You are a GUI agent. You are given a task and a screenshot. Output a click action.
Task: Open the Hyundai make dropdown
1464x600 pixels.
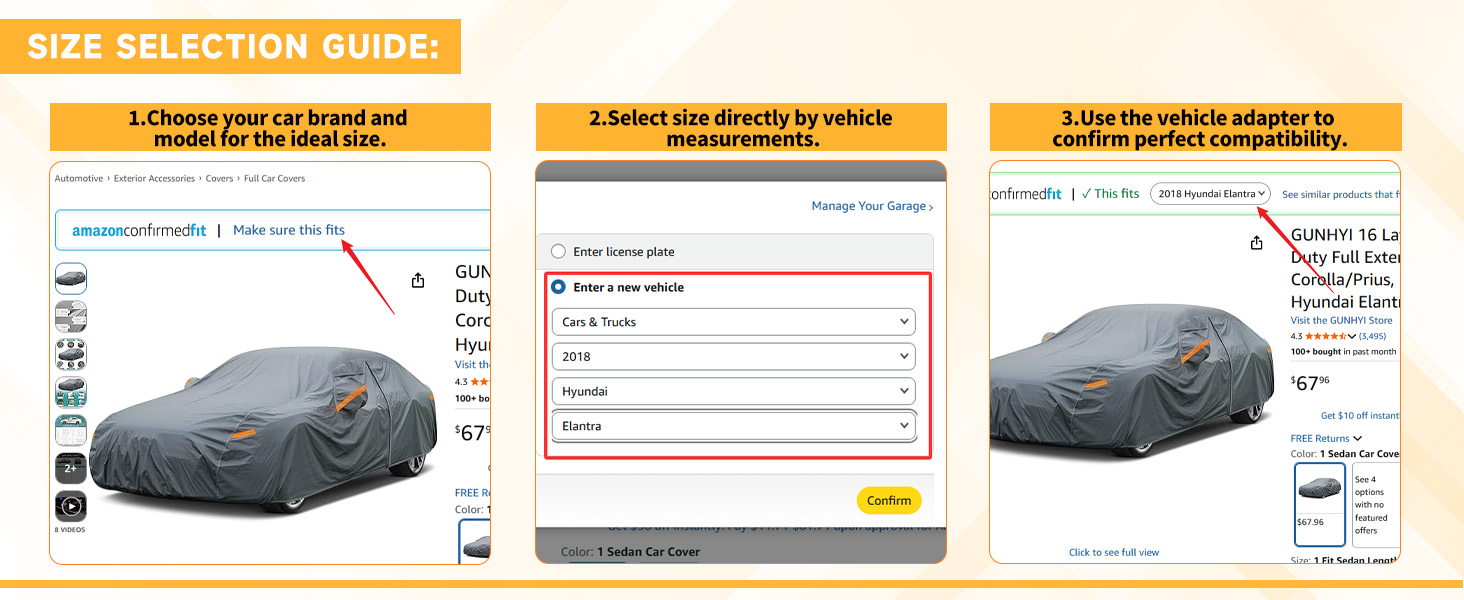point(733,391)
